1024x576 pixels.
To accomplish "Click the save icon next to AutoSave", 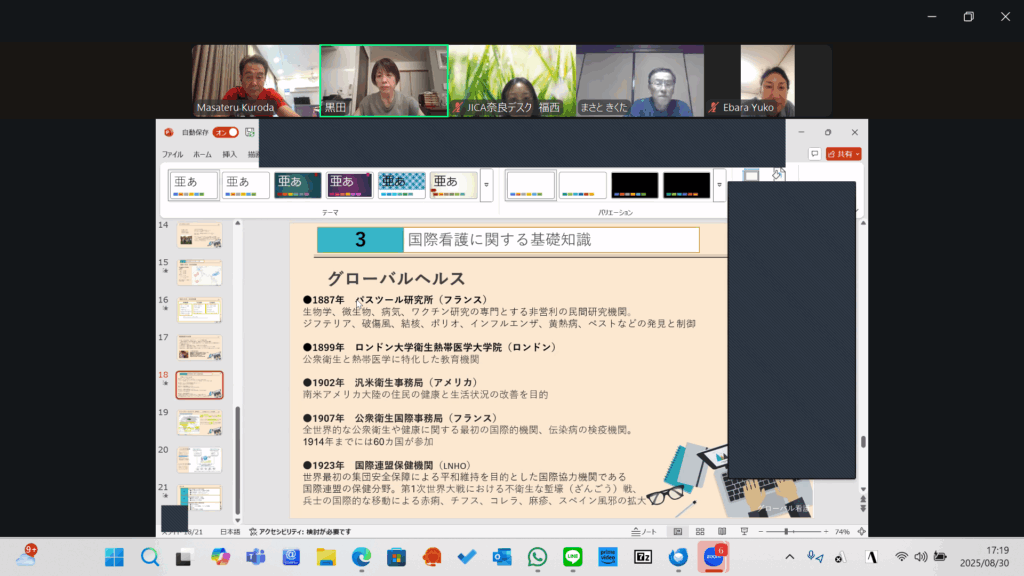I will coord(250,132).
